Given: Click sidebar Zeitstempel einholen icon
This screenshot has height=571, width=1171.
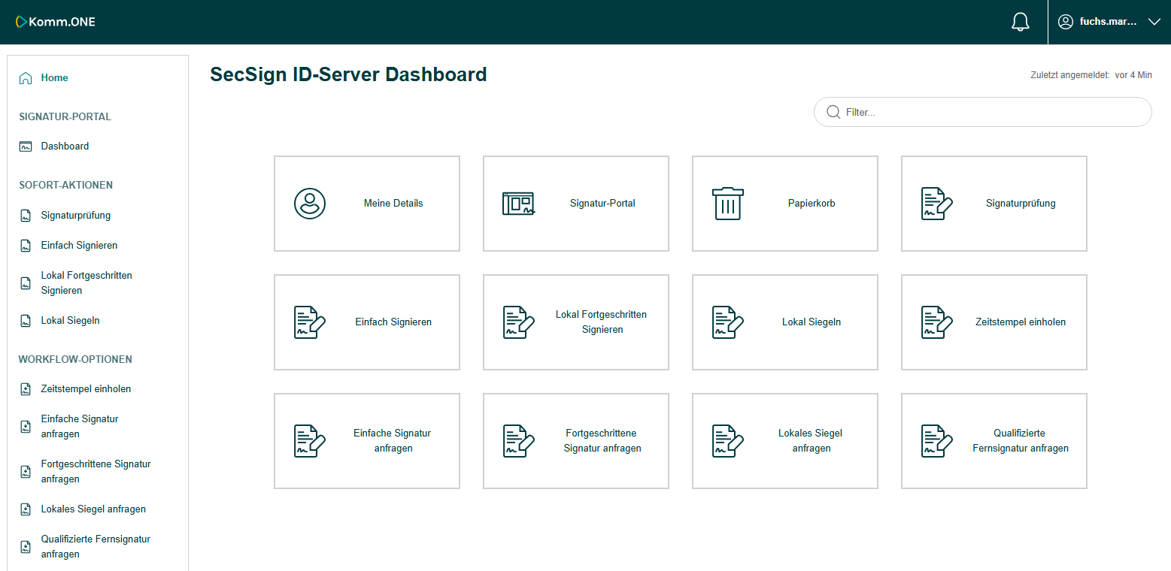Looking at the screenshot, I should click(25, 389).
